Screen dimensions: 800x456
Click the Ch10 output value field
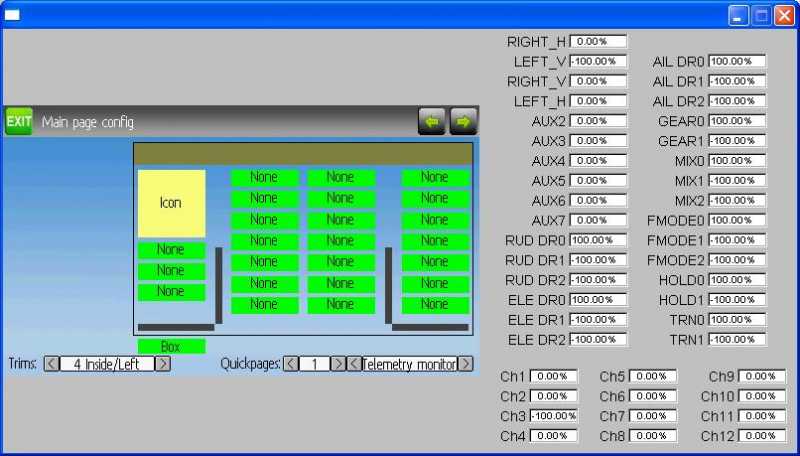pos(762,396)
